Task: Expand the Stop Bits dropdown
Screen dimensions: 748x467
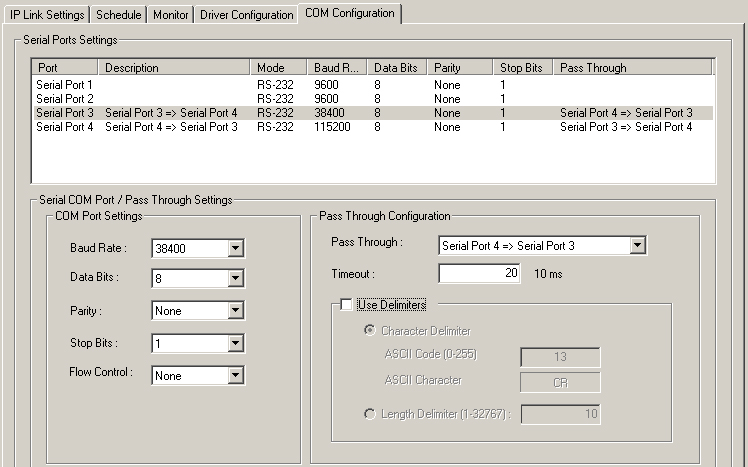Action: [x=235, y=344]
